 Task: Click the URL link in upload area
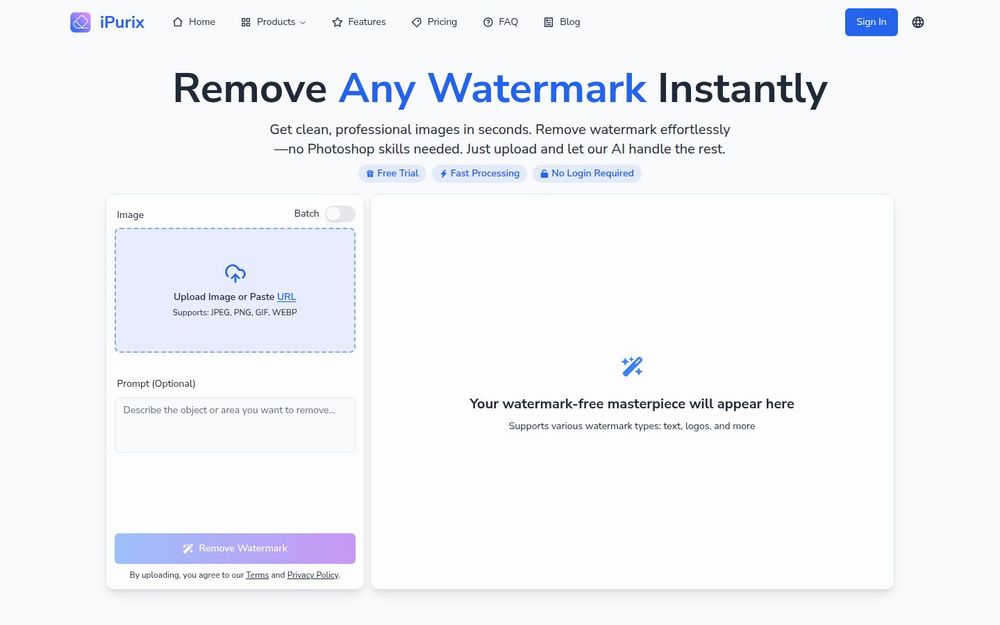pos(286,297)
